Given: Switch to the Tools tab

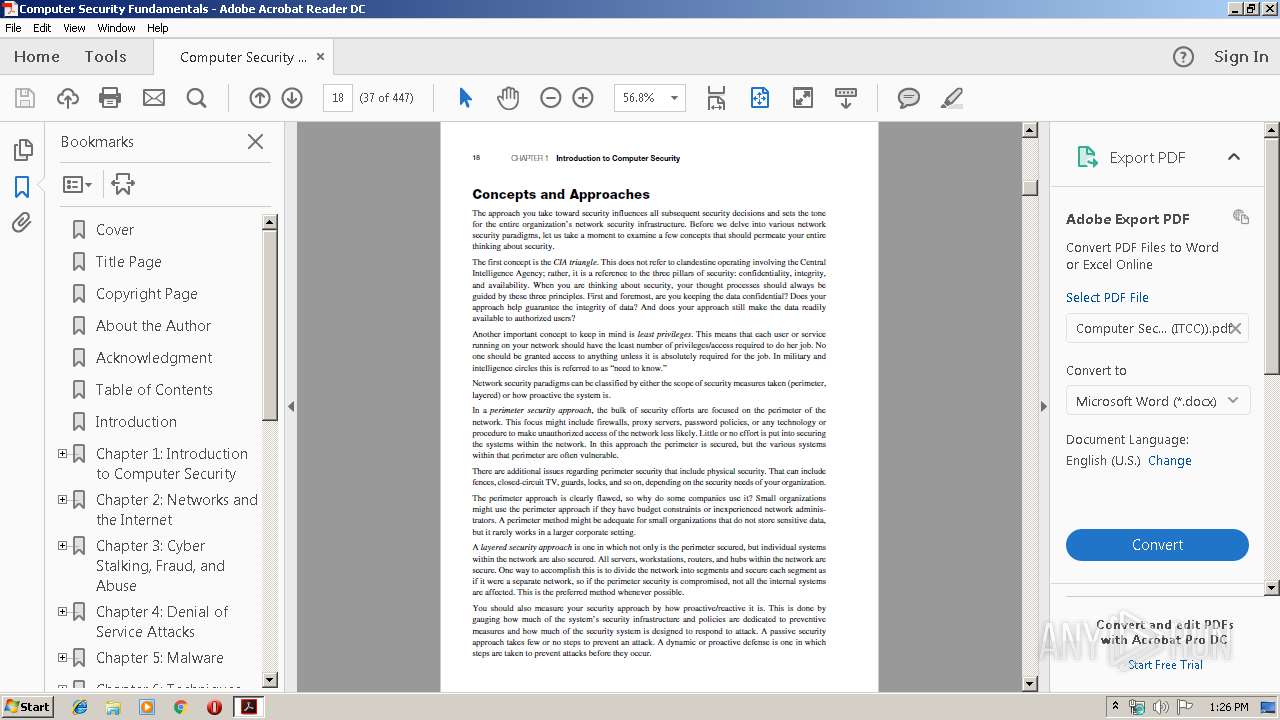Looking at the screenshot, I should tap(105, 57).
